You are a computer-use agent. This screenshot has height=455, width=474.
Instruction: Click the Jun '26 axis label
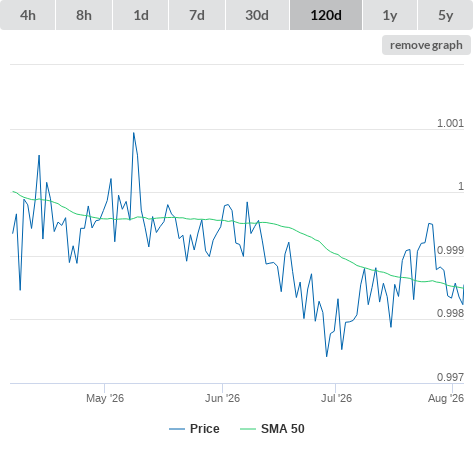pos(222,398)
